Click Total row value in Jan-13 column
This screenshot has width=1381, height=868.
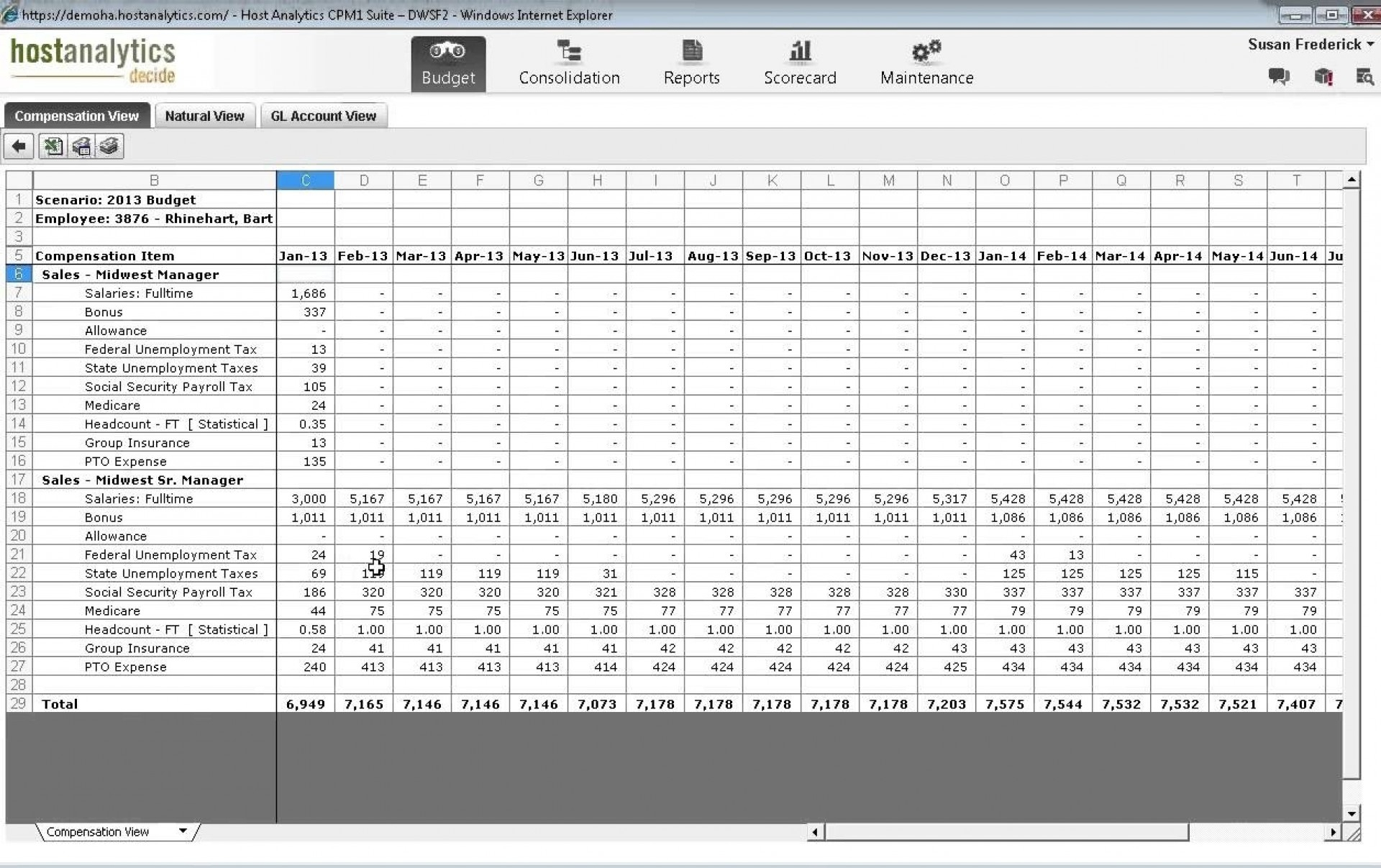tap(305, 704)
